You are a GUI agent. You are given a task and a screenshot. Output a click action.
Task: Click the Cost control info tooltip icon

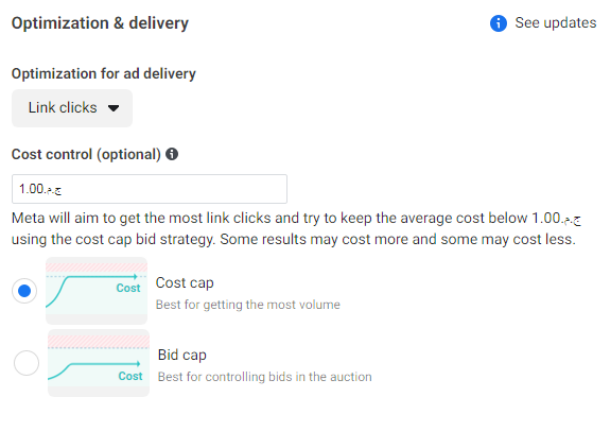172,154
